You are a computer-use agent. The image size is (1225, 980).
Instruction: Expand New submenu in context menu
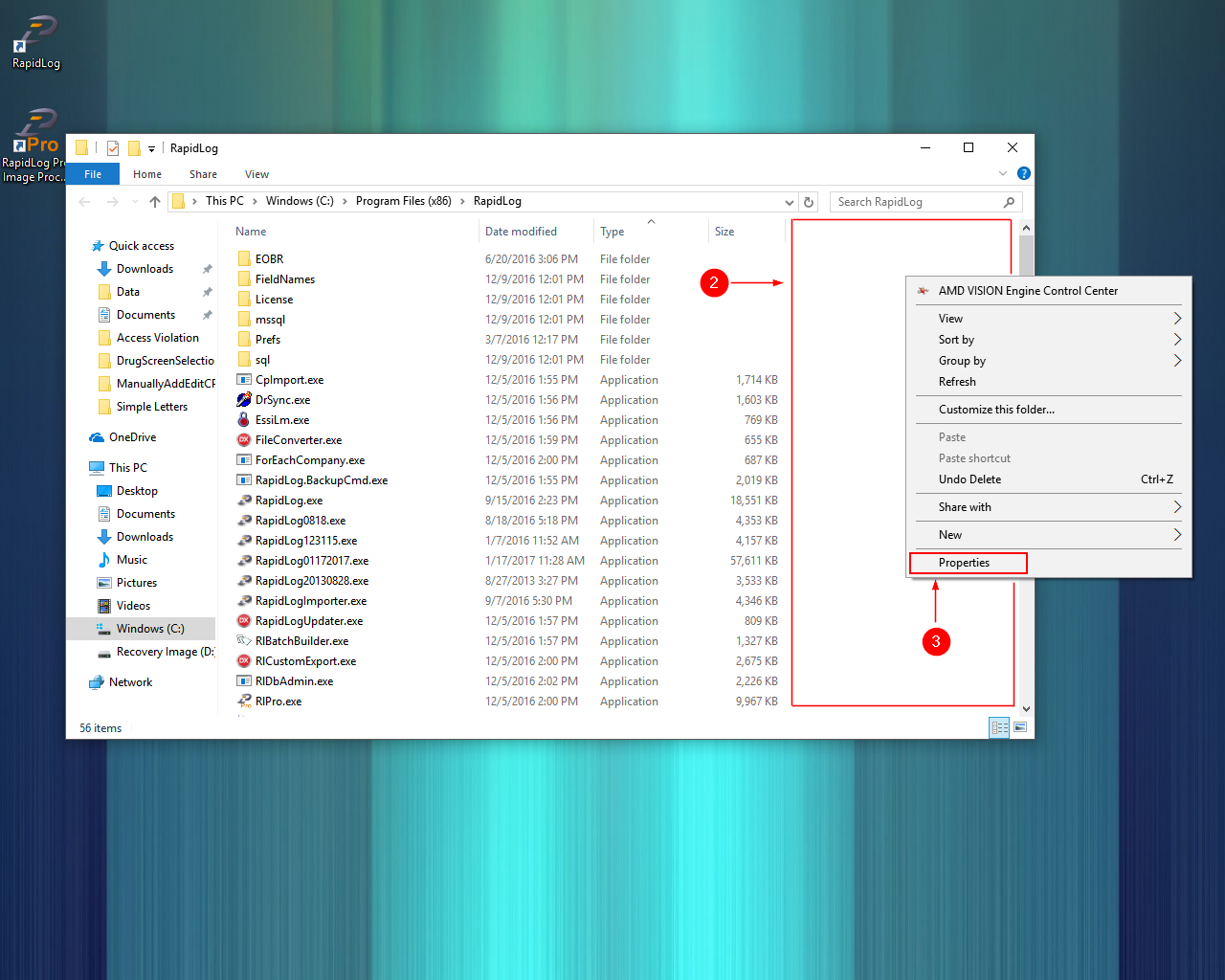(1177, 535)
